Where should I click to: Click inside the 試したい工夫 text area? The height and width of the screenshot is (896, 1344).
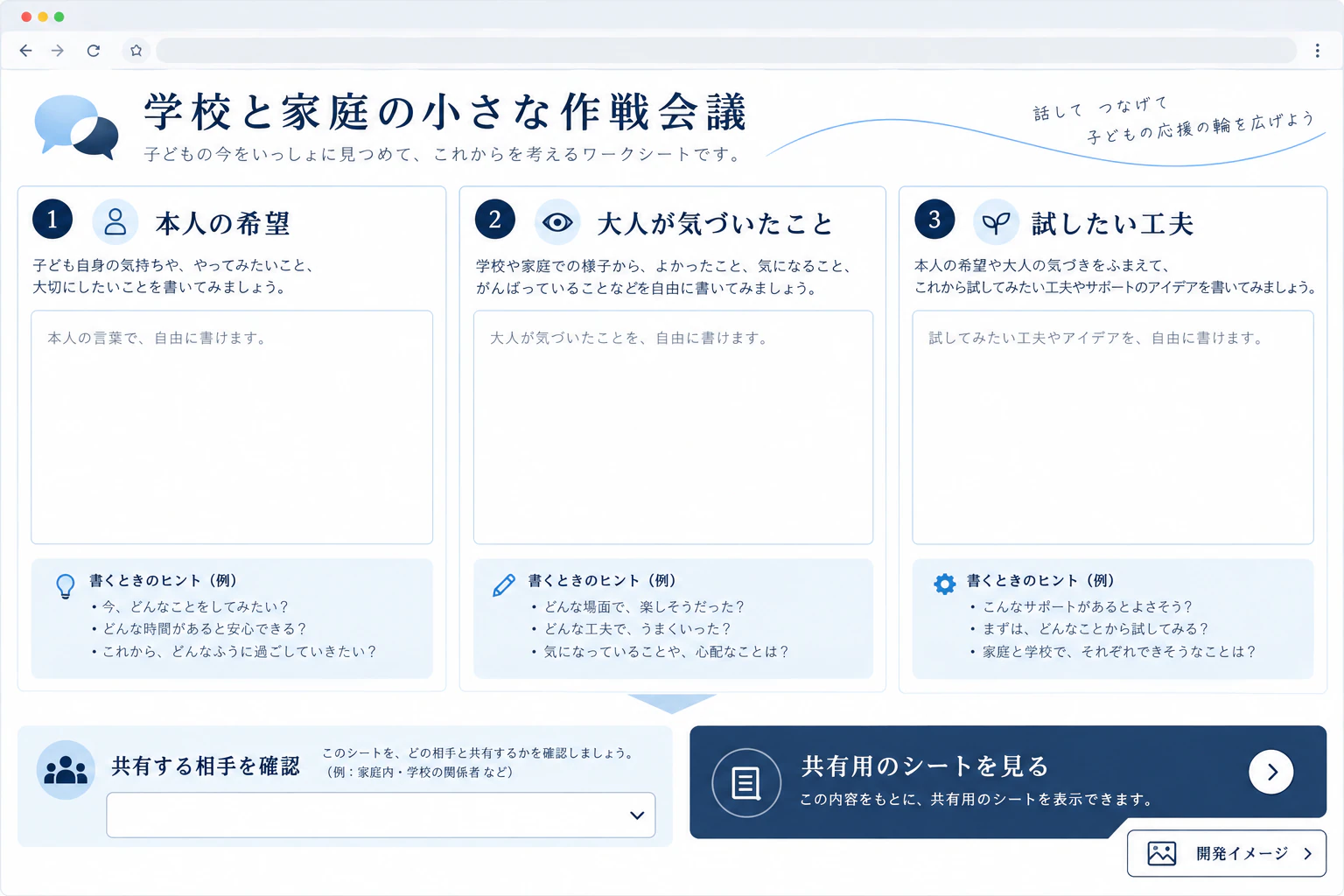click(x=1113, y=427)
